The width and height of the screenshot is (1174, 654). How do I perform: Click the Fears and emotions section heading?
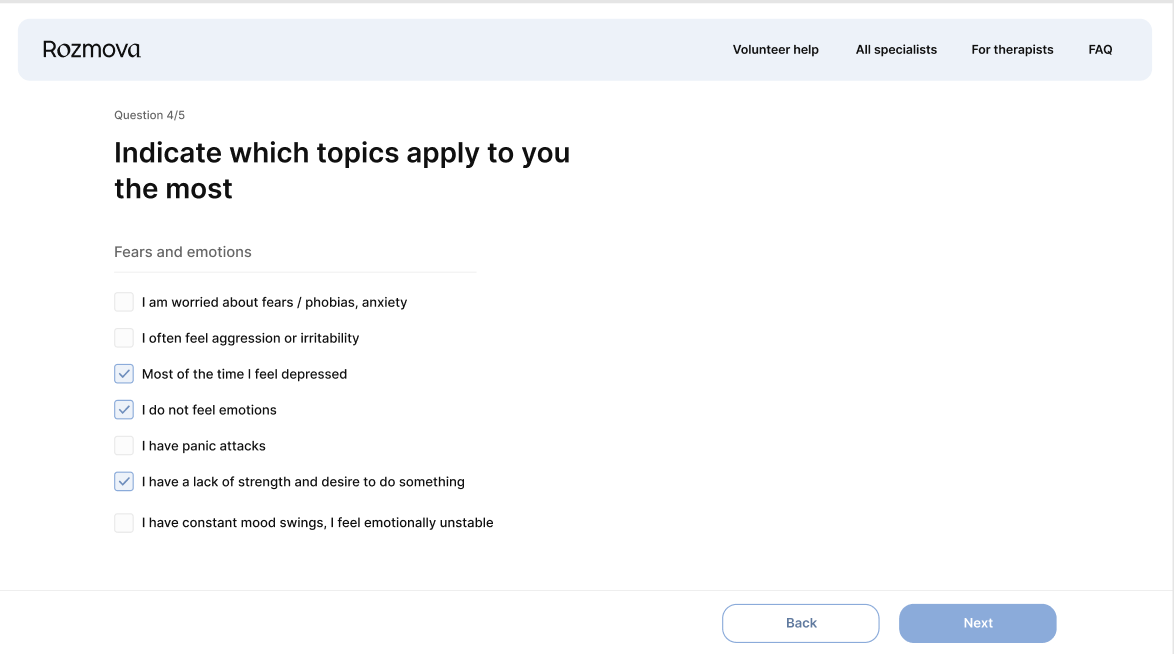[x=183, y=252]
